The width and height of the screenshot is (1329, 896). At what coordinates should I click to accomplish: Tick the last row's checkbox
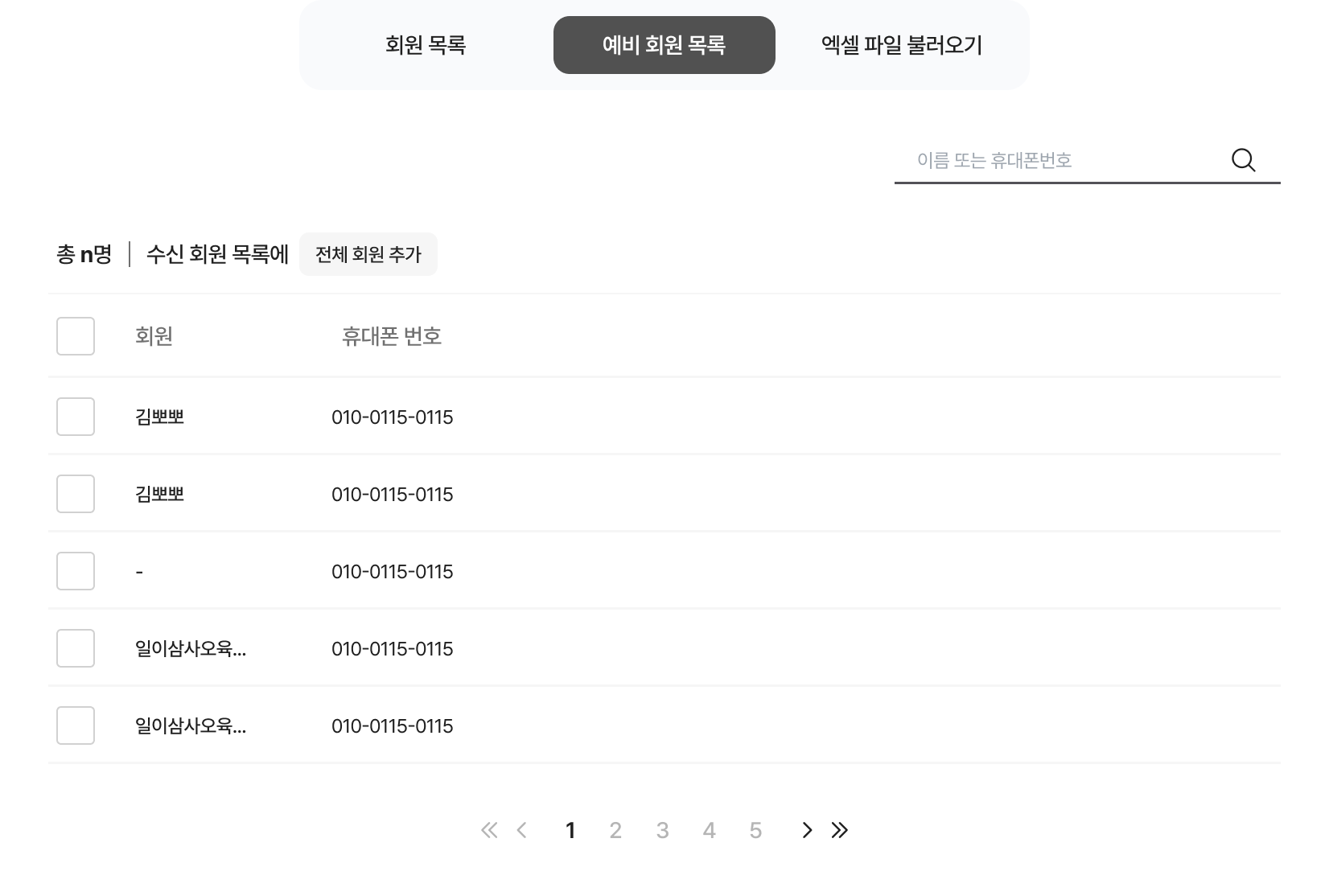[x=76, y=725]
